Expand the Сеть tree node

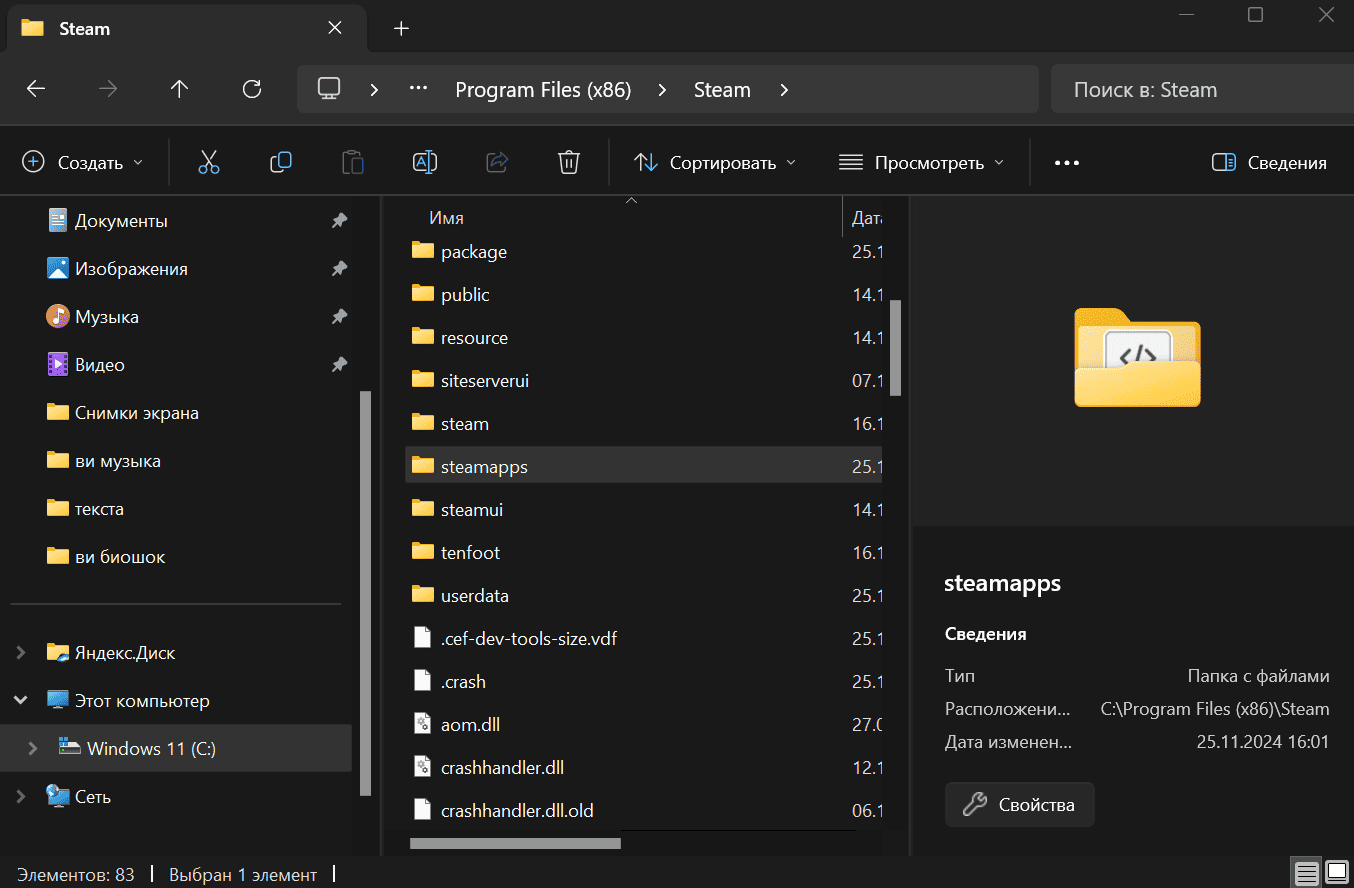20,796
